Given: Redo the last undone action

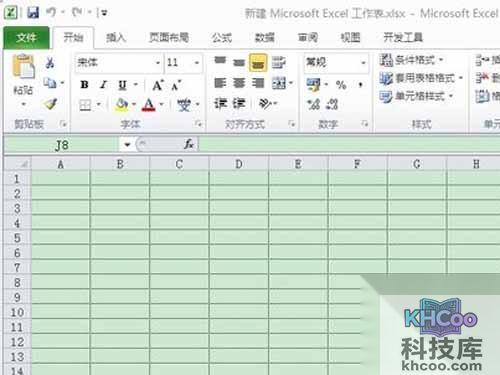Looking at the screenshot, I should [77, 12].
